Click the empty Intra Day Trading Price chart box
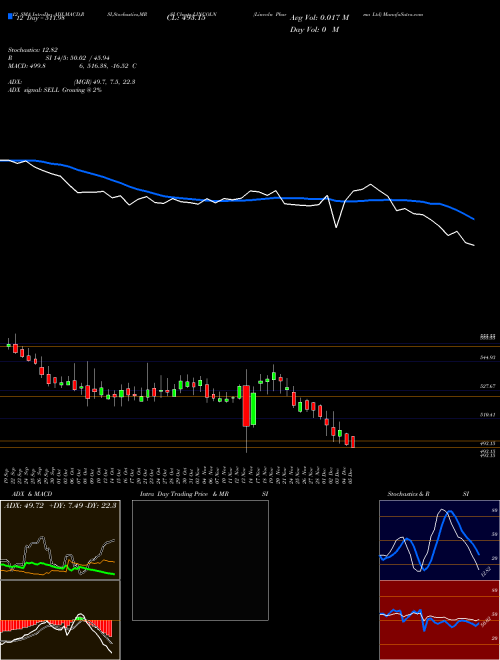This screenshot has height=660, width=500. coord(200,560)
